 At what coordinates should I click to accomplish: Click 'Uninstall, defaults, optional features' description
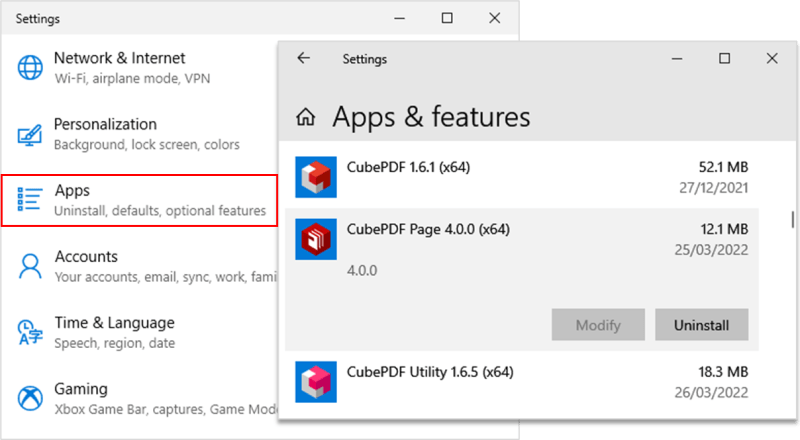pos(160,211)
